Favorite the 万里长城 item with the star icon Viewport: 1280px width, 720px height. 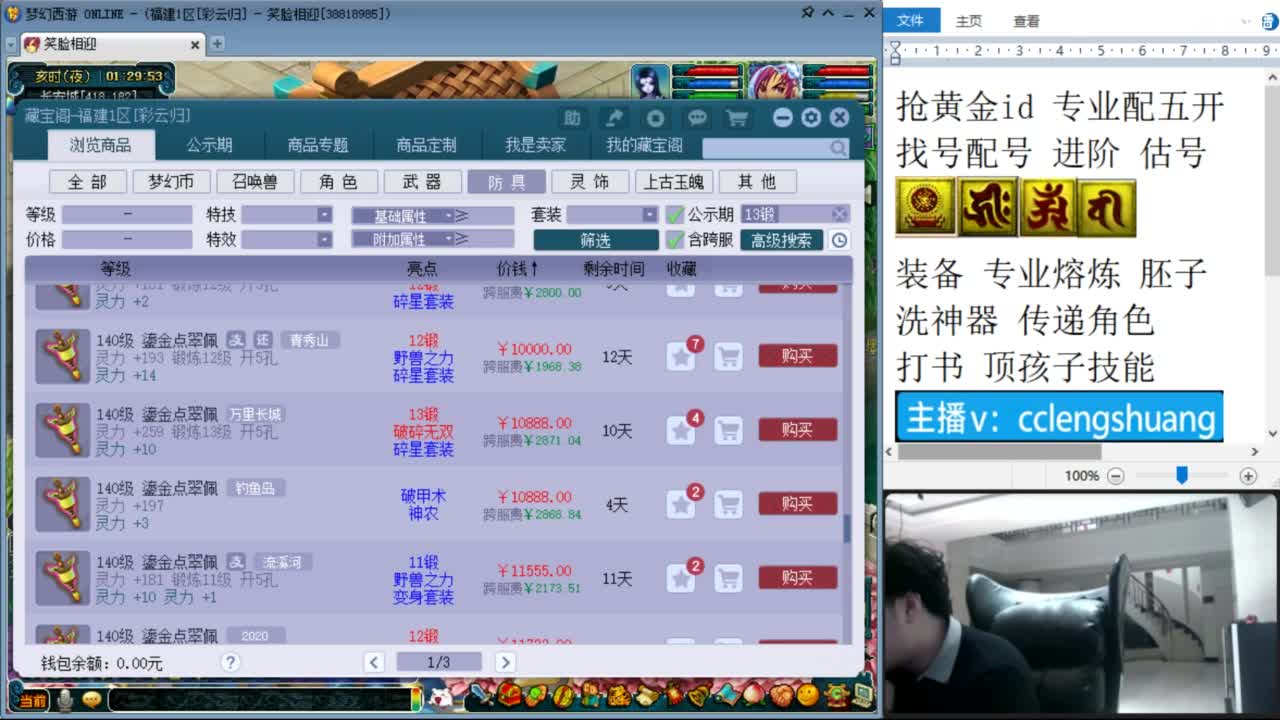coord(681,431)
